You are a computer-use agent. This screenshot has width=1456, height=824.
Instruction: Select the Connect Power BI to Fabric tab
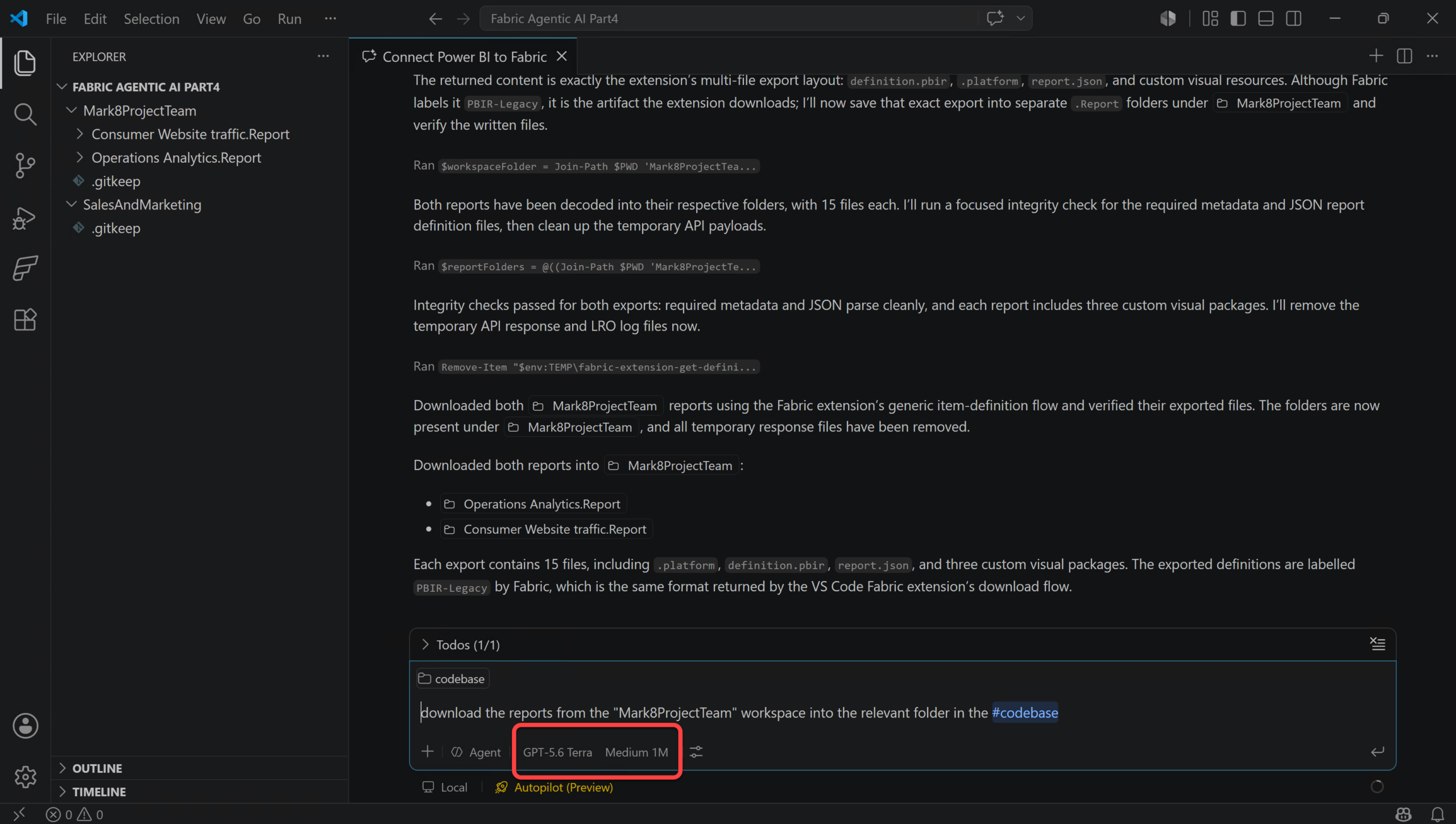point(463,56)
